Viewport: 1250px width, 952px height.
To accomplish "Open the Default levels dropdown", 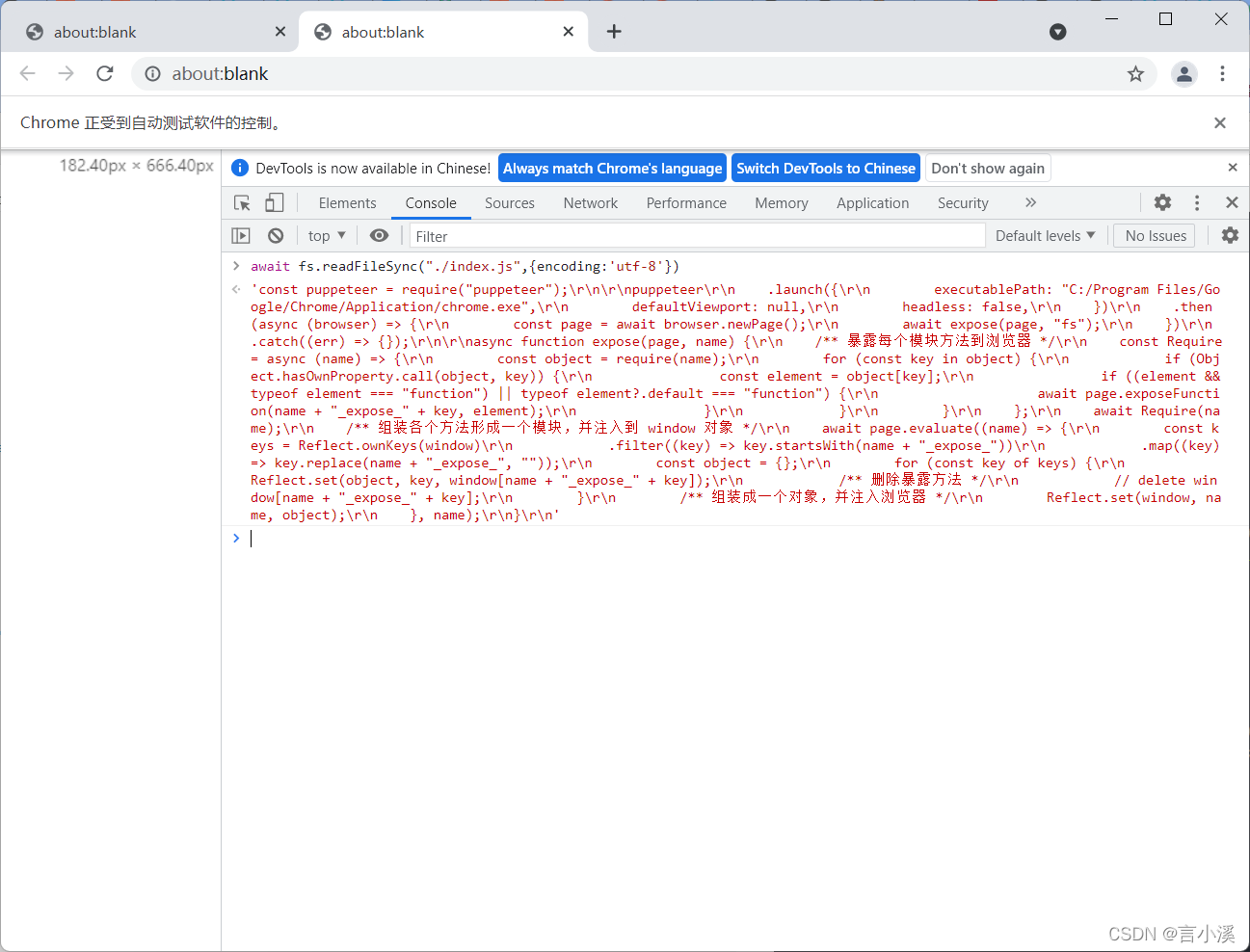I will click(x=1045, y=236).
